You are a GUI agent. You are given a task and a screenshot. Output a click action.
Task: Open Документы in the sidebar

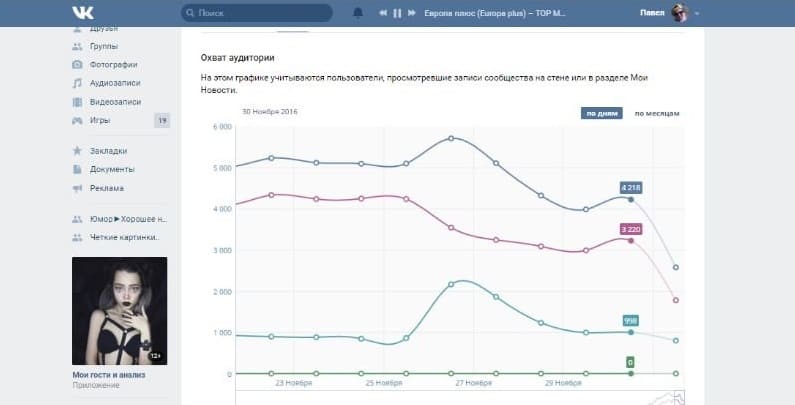point(111,169)
